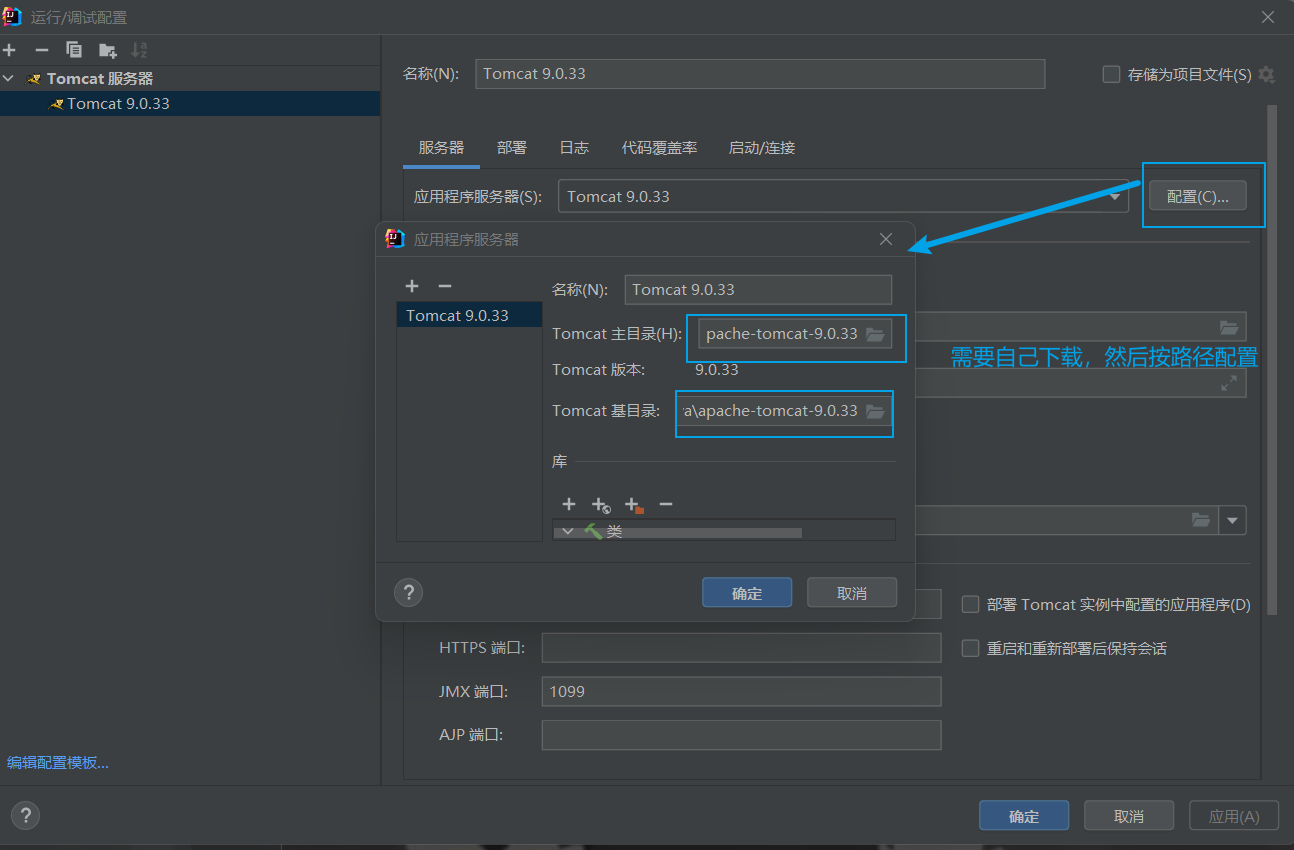This screenshot has width=1294, height=850.
Task: Browse folder for Tomcat 基目录
Action: pyautogui.click(x=875, y=411)
